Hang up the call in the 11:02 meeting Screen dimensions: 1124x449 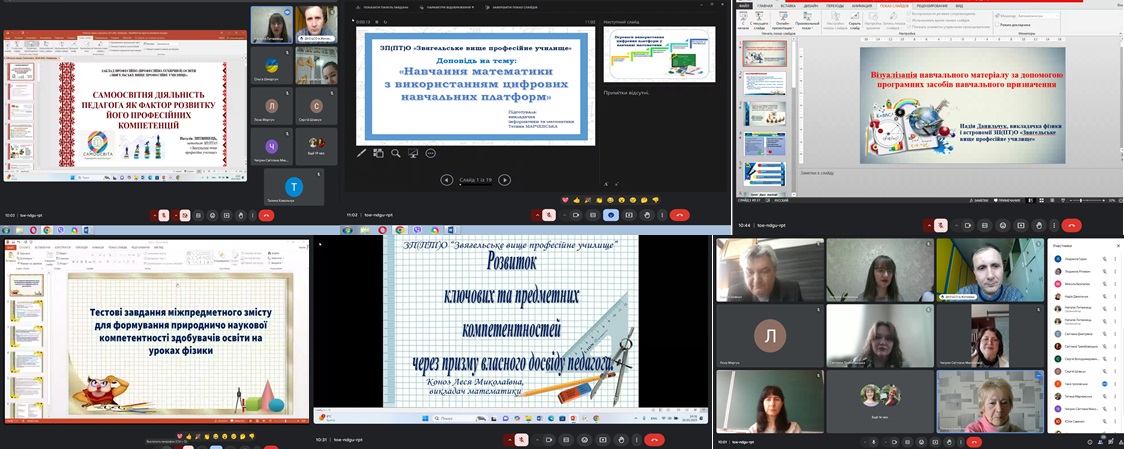coord(680,215)
